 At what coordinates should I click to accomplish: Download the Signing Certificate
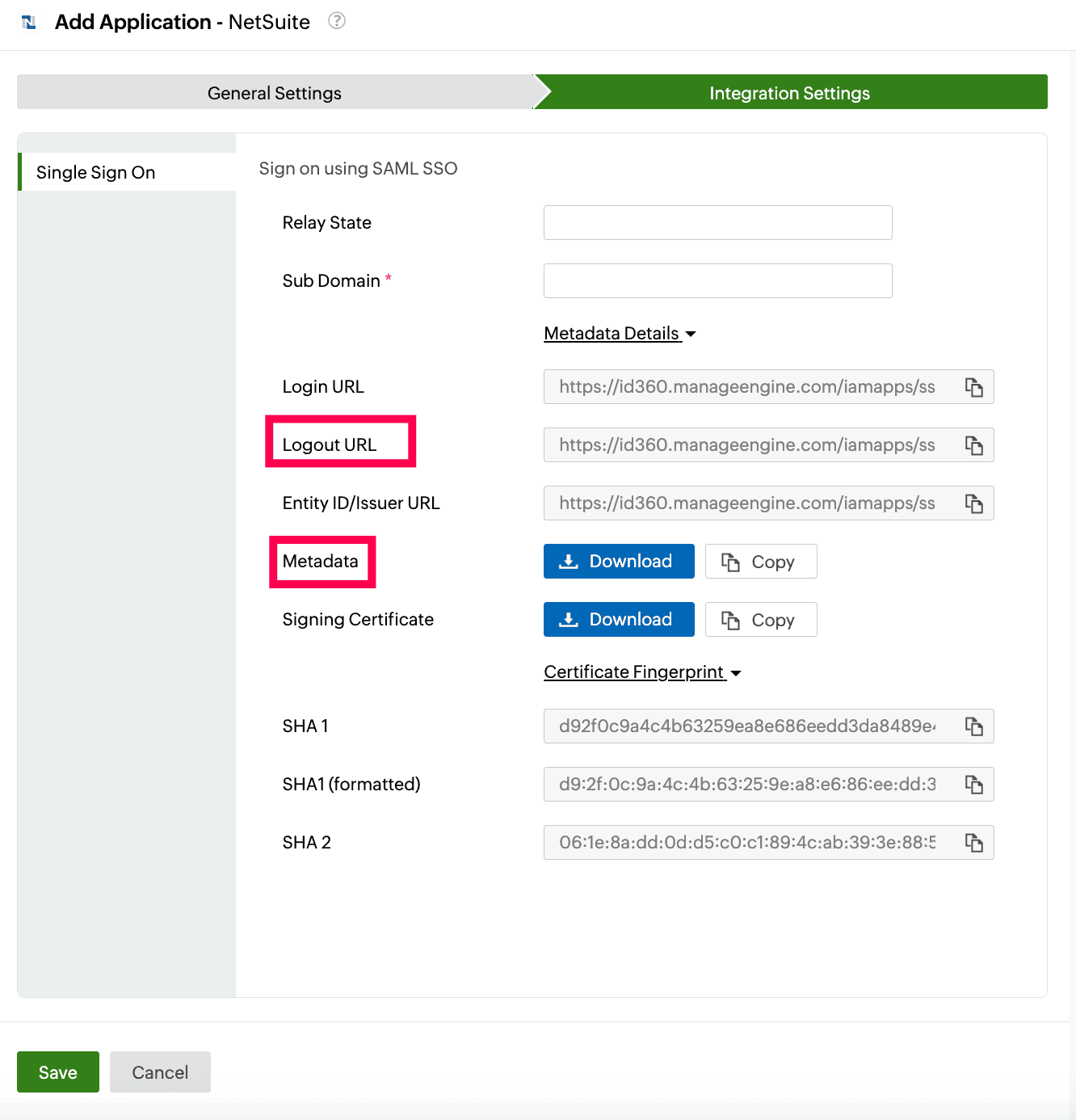[x=618, y=620]
